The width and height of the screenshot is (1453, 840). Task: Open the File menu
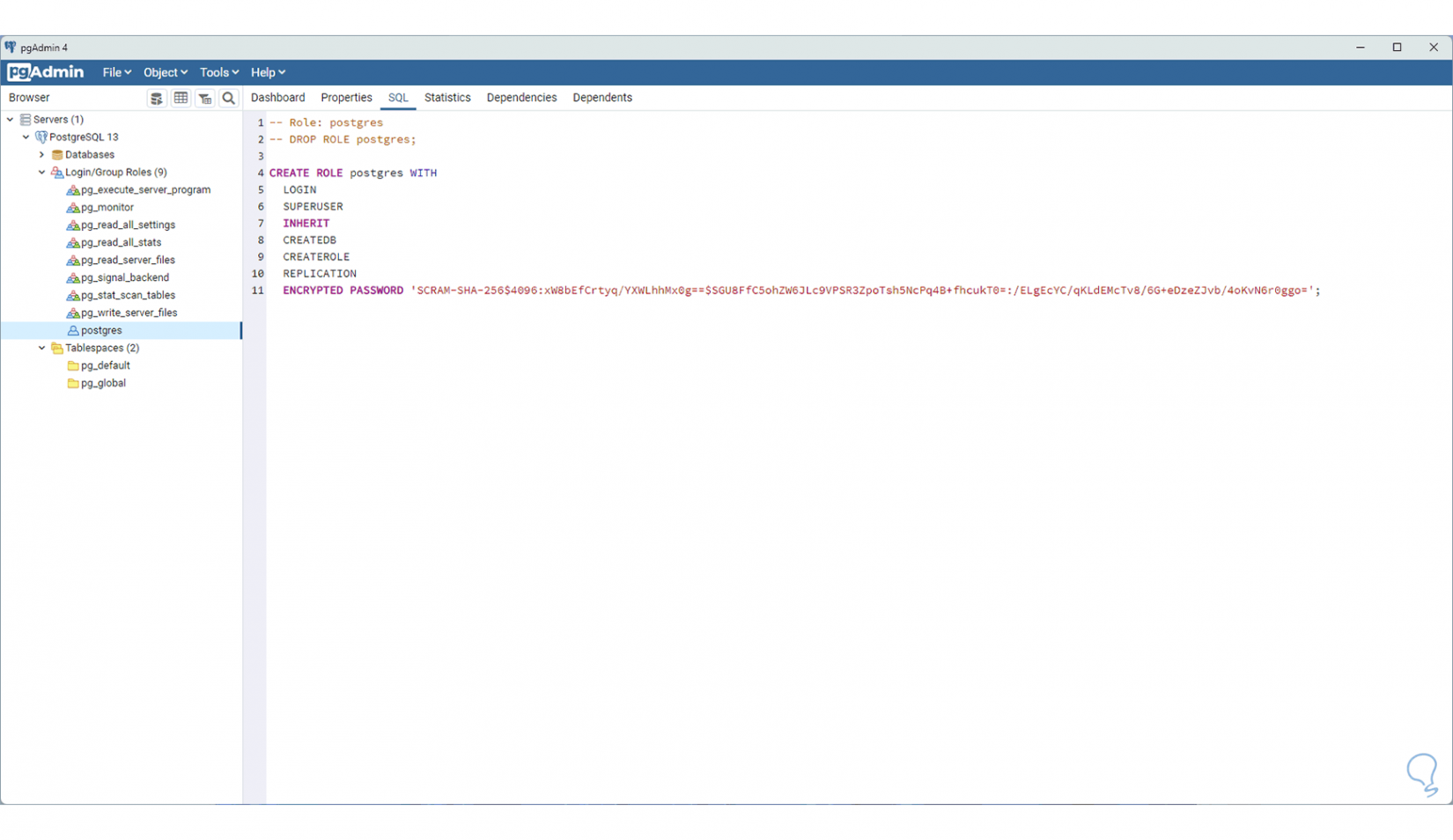point(116,72)
